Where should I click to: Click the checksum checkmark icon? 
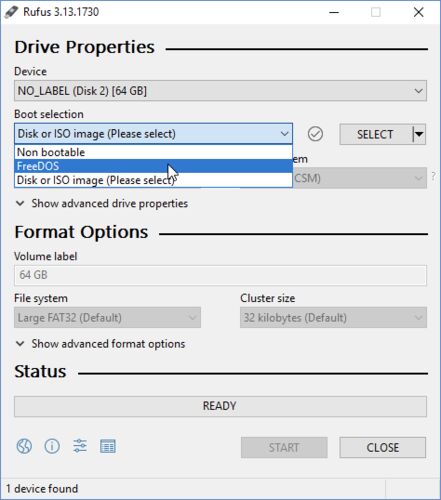(x=315, y=134)
